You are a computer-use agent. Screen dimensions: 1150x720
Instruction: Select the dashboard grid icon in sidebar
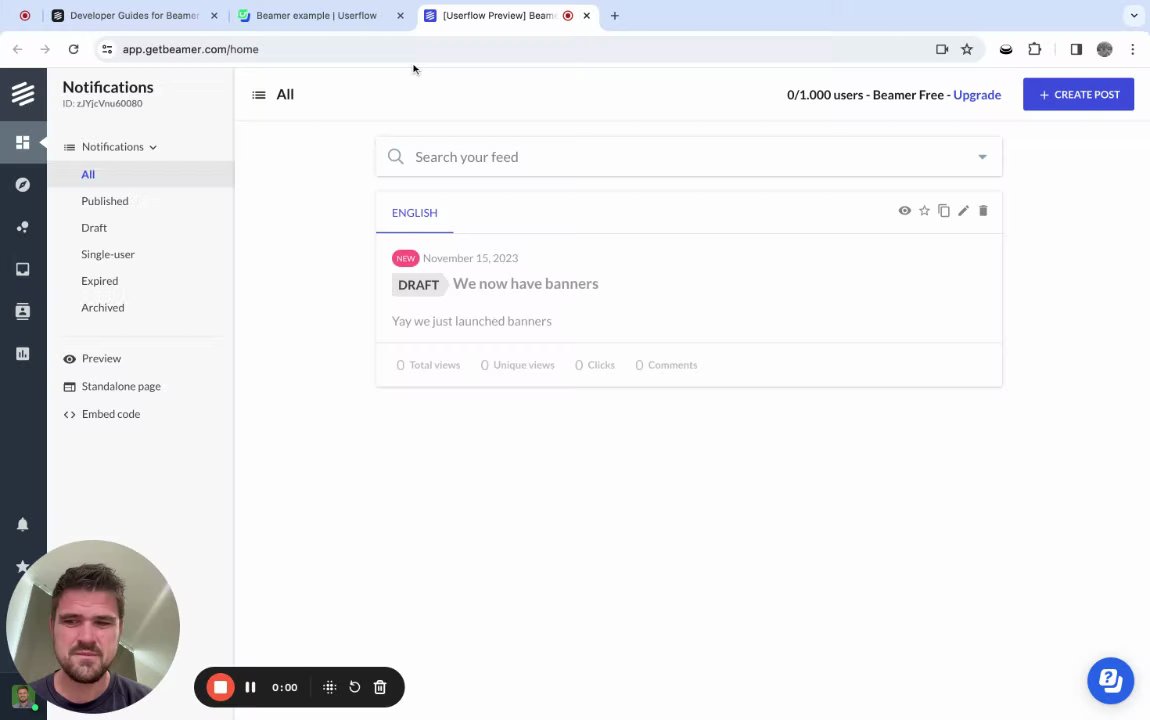(x=23, y=142)
